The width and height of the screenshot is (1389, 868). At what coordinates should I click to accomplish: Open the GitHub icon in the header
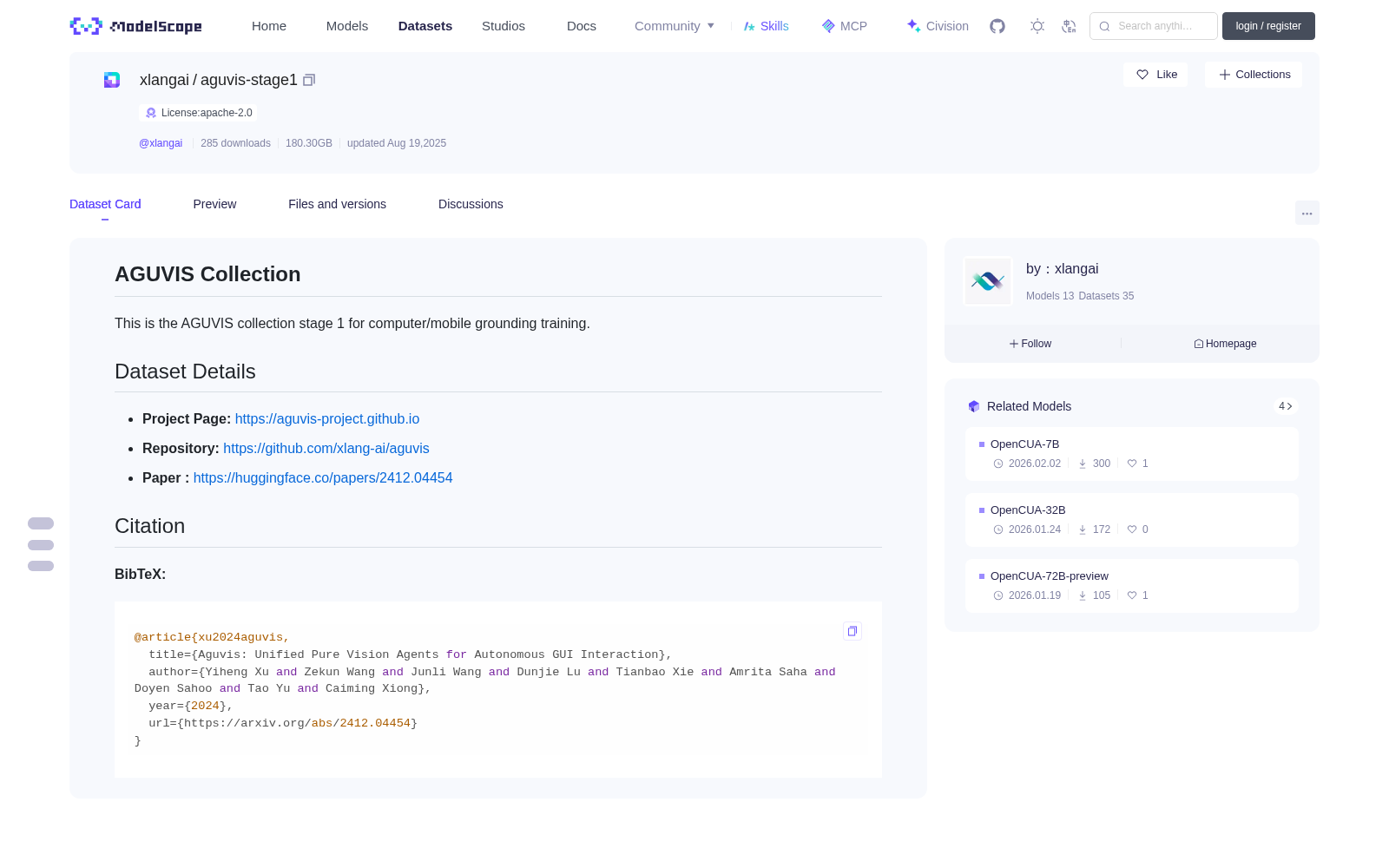(997, 26)
